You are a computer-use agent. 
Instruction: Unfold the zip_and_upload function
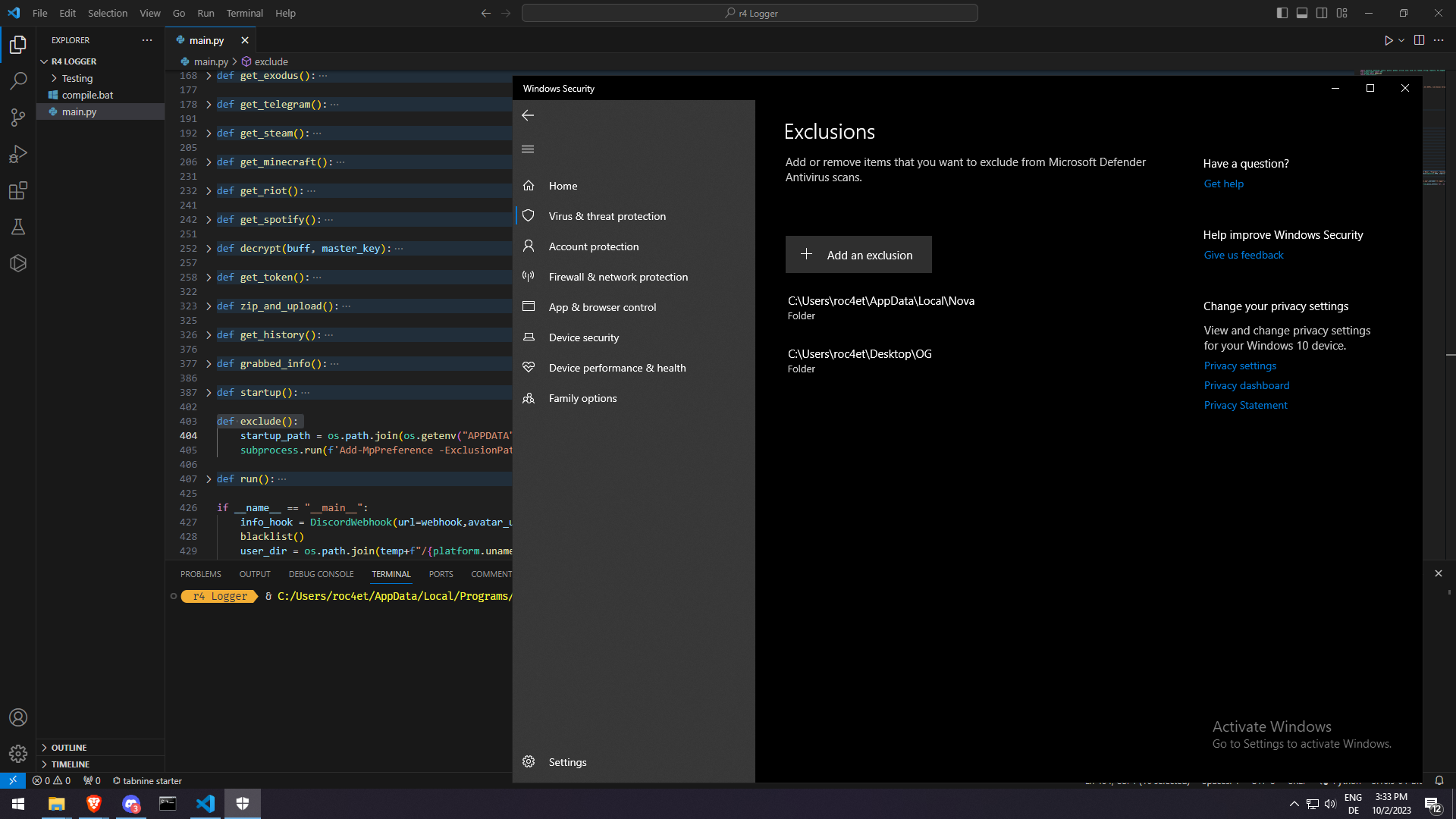[209, 306]
